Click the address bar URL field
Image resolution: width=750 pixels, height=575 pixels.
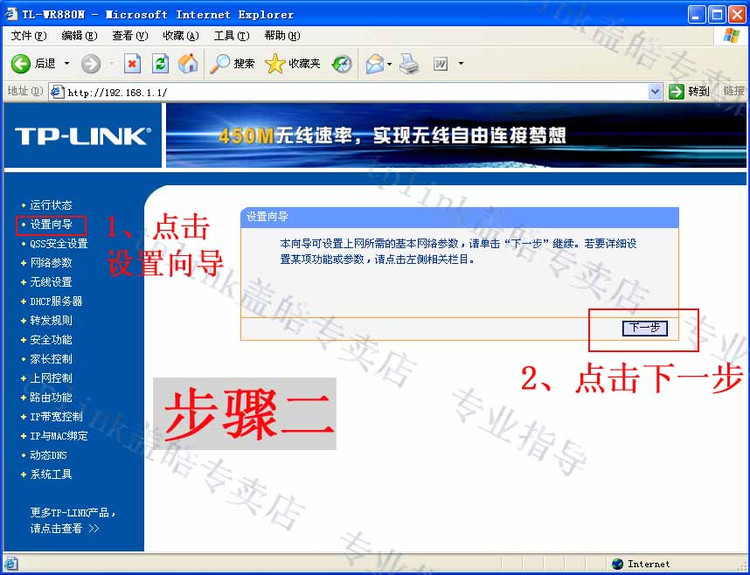point(356,92)
